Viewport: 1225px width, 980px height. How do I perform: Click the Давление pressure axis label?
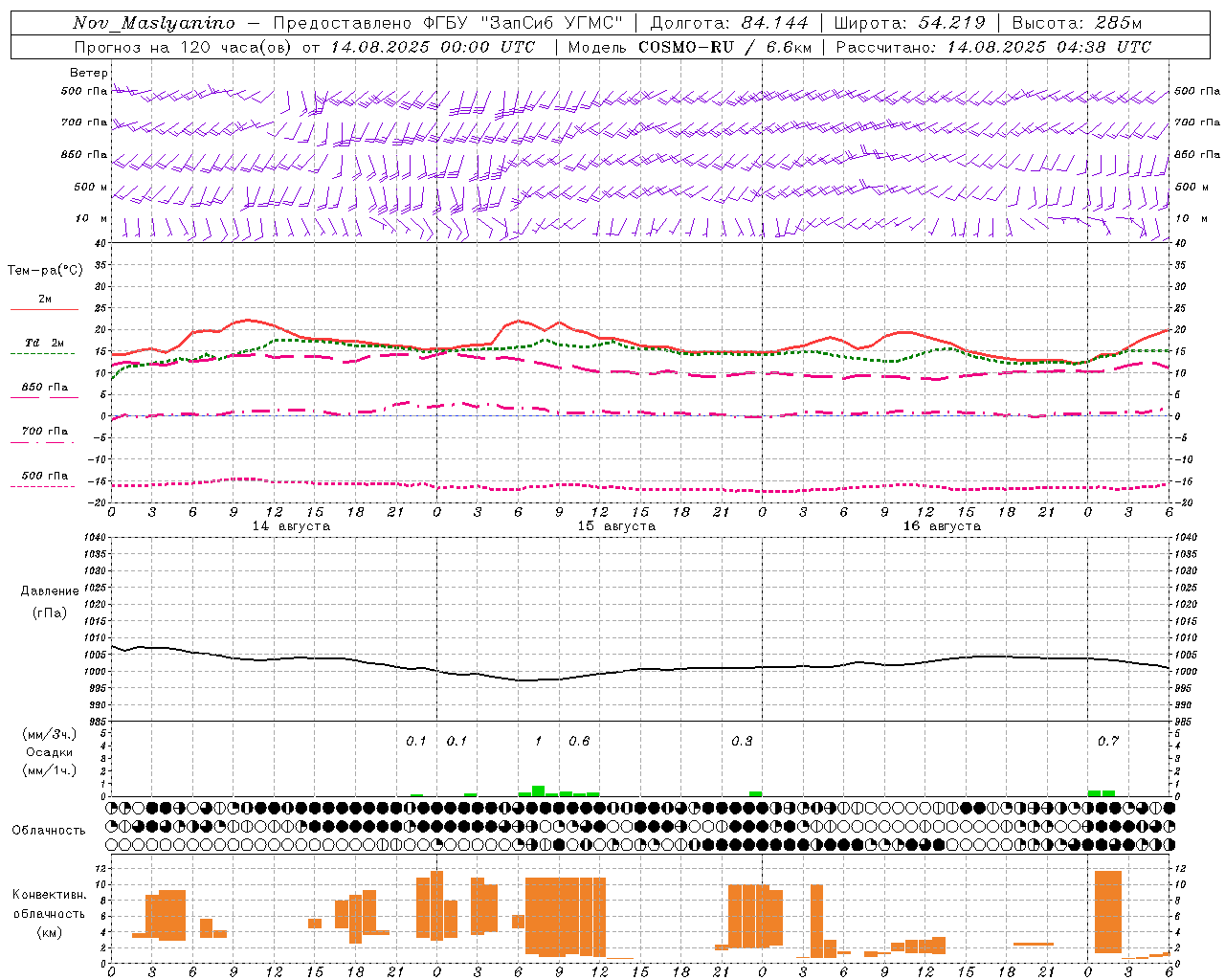pos(50,591)
